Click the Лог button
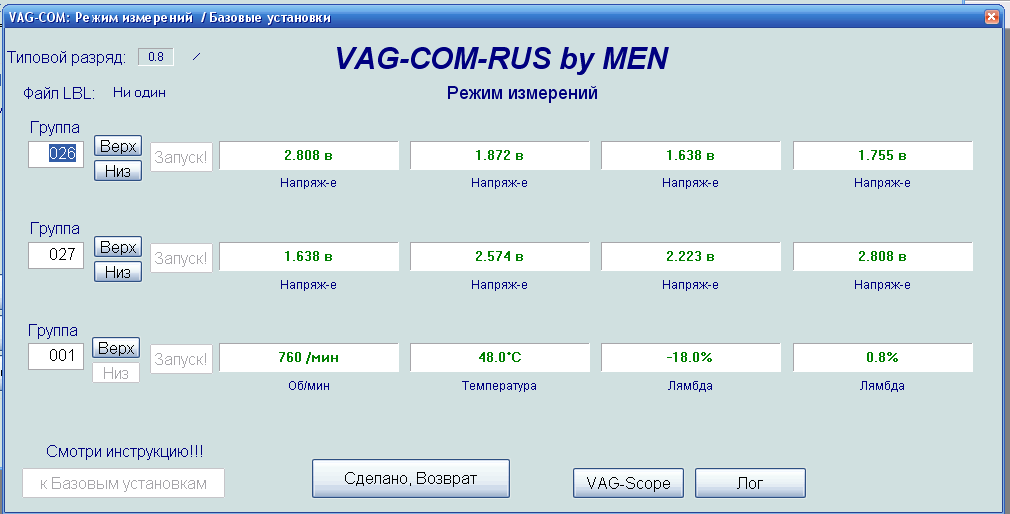 pyautogui.click(x=750, y=483)
